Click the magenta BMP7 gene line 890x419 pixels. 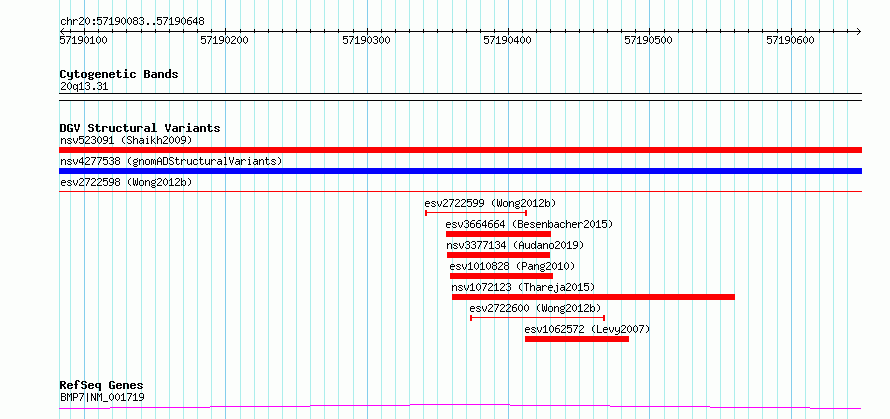460,407
